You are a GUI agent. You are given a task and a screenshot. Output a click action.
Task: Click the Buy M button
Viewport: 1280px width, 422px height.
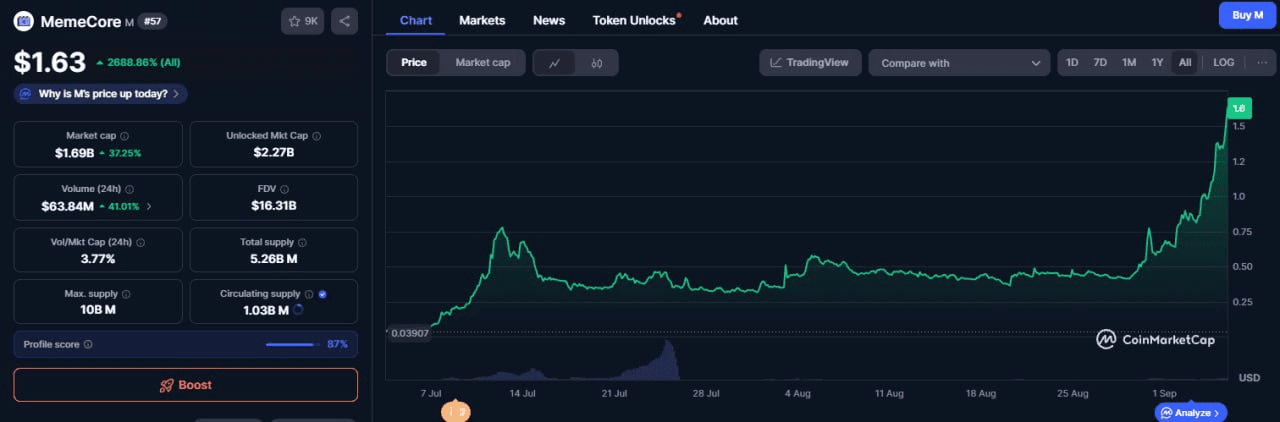[1247, 15]
